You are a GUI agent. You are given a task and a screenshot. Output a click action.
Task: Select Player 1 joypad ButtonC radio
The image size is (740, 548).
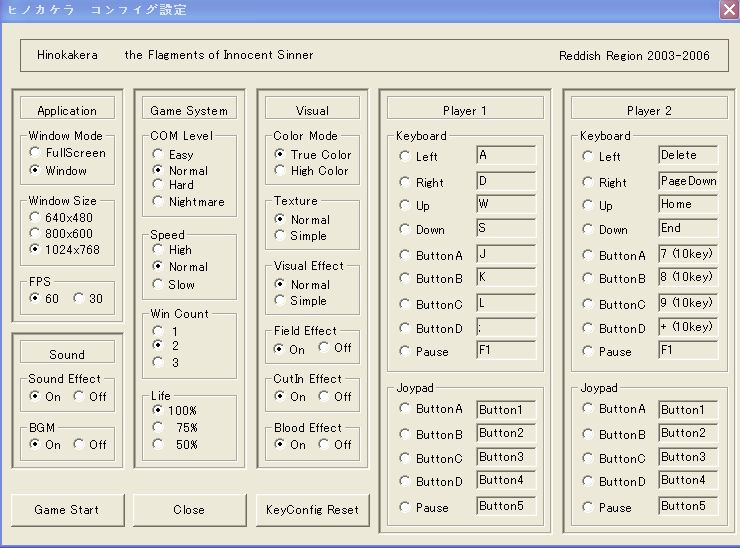click(x=404, y=457)
